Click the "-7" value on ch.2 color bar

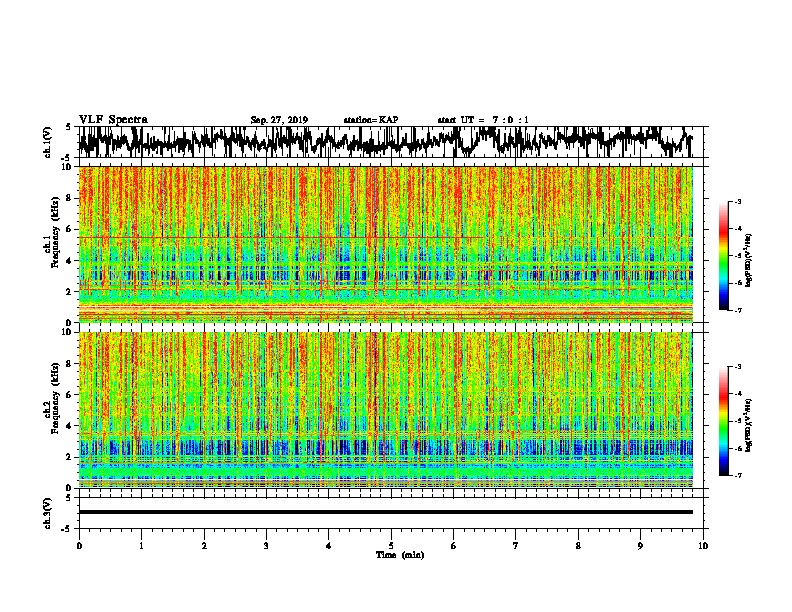click(x=738, y=475)
